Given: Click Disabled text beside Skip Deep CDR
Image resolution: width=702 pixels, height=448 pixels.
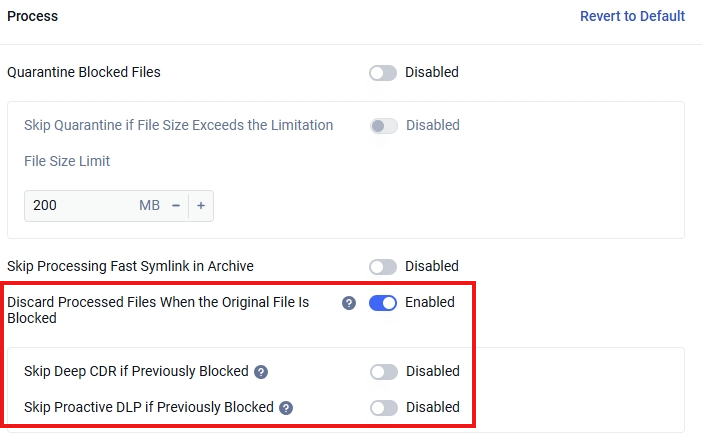Looking at the screenshot, I should [x=433, y=371].
